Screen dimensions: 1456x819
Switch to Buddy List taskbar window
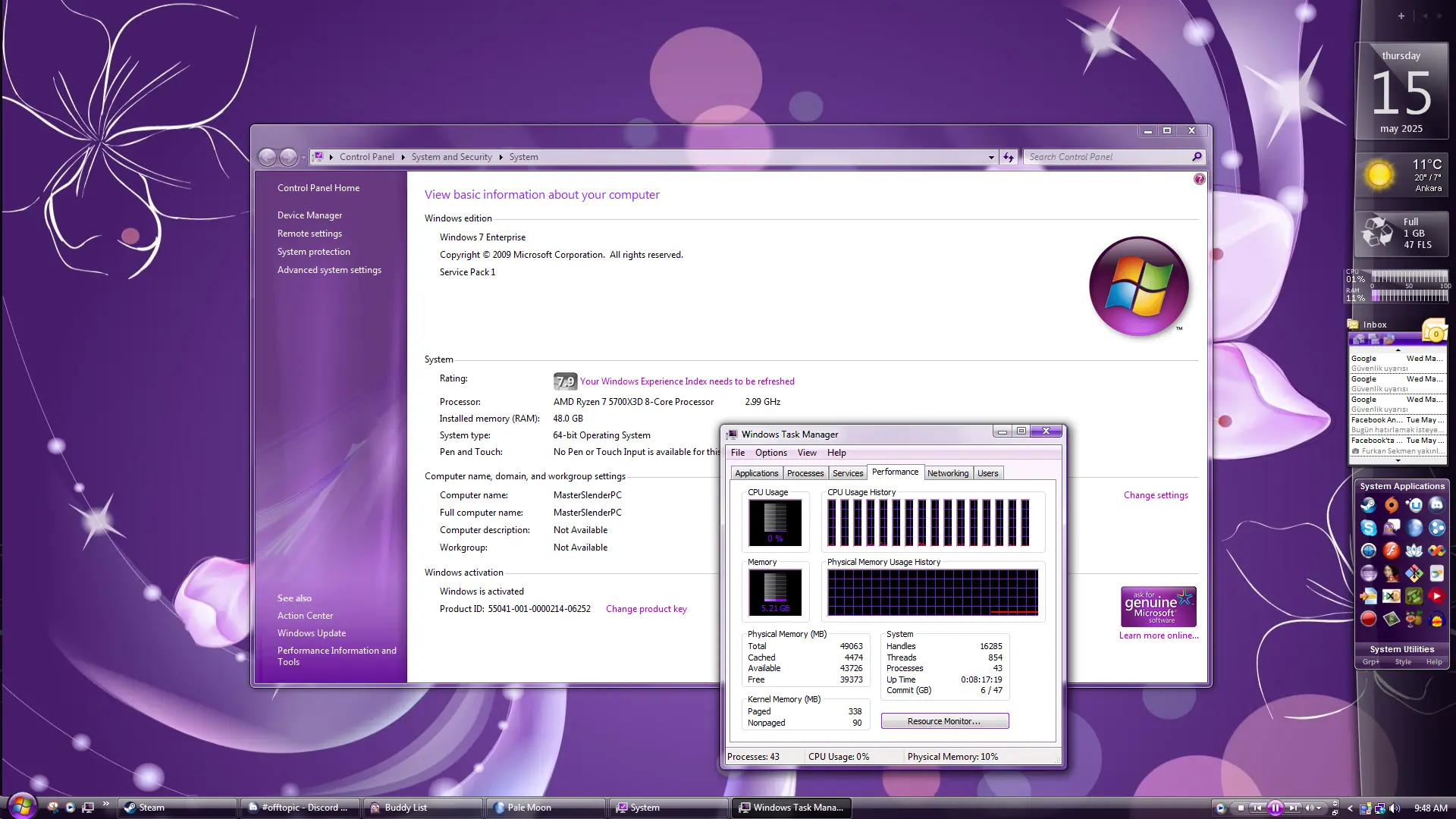422,808
